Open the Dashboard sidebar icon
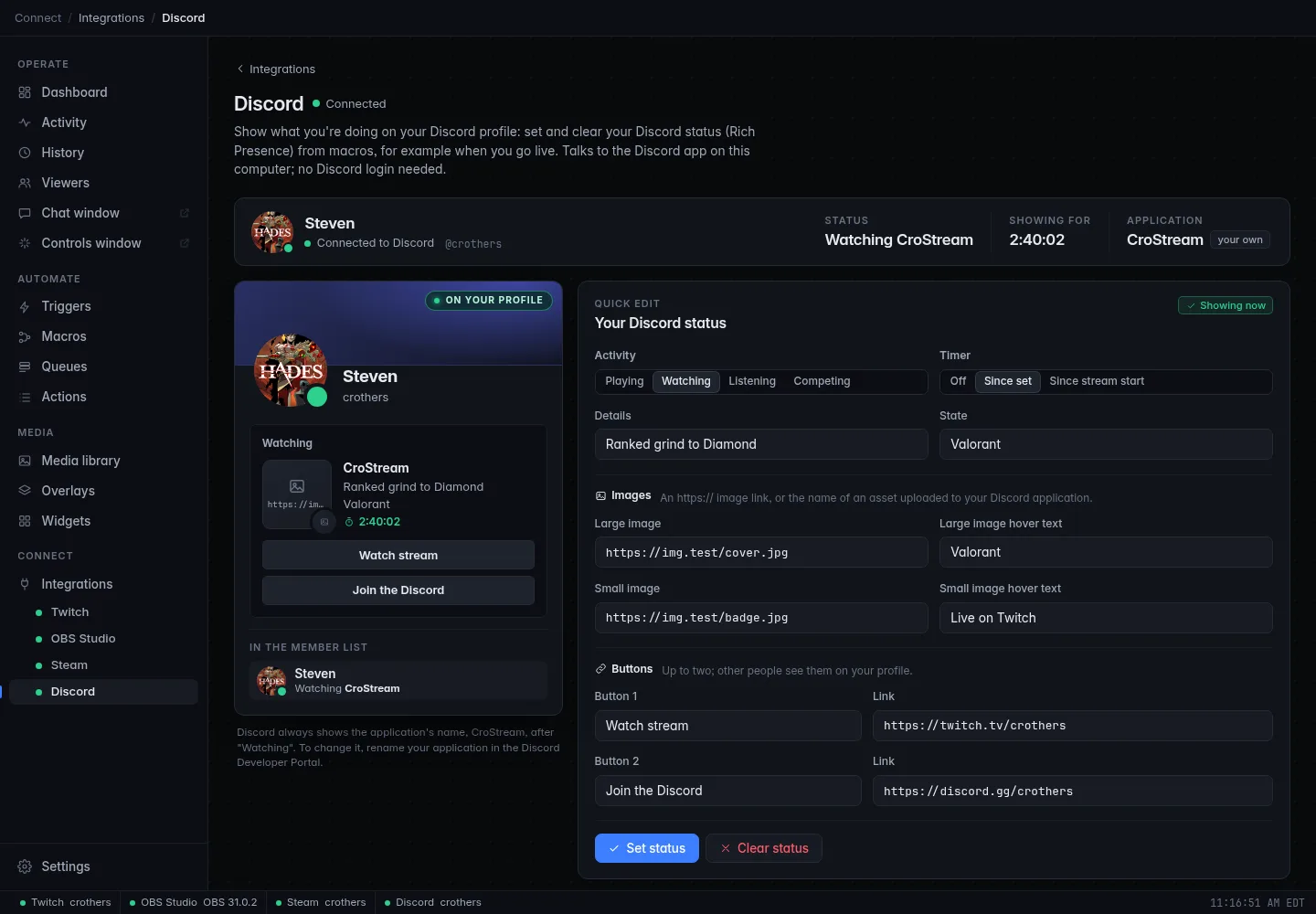The height and width of the screenshot is (914, 1316). click(25, 92)
